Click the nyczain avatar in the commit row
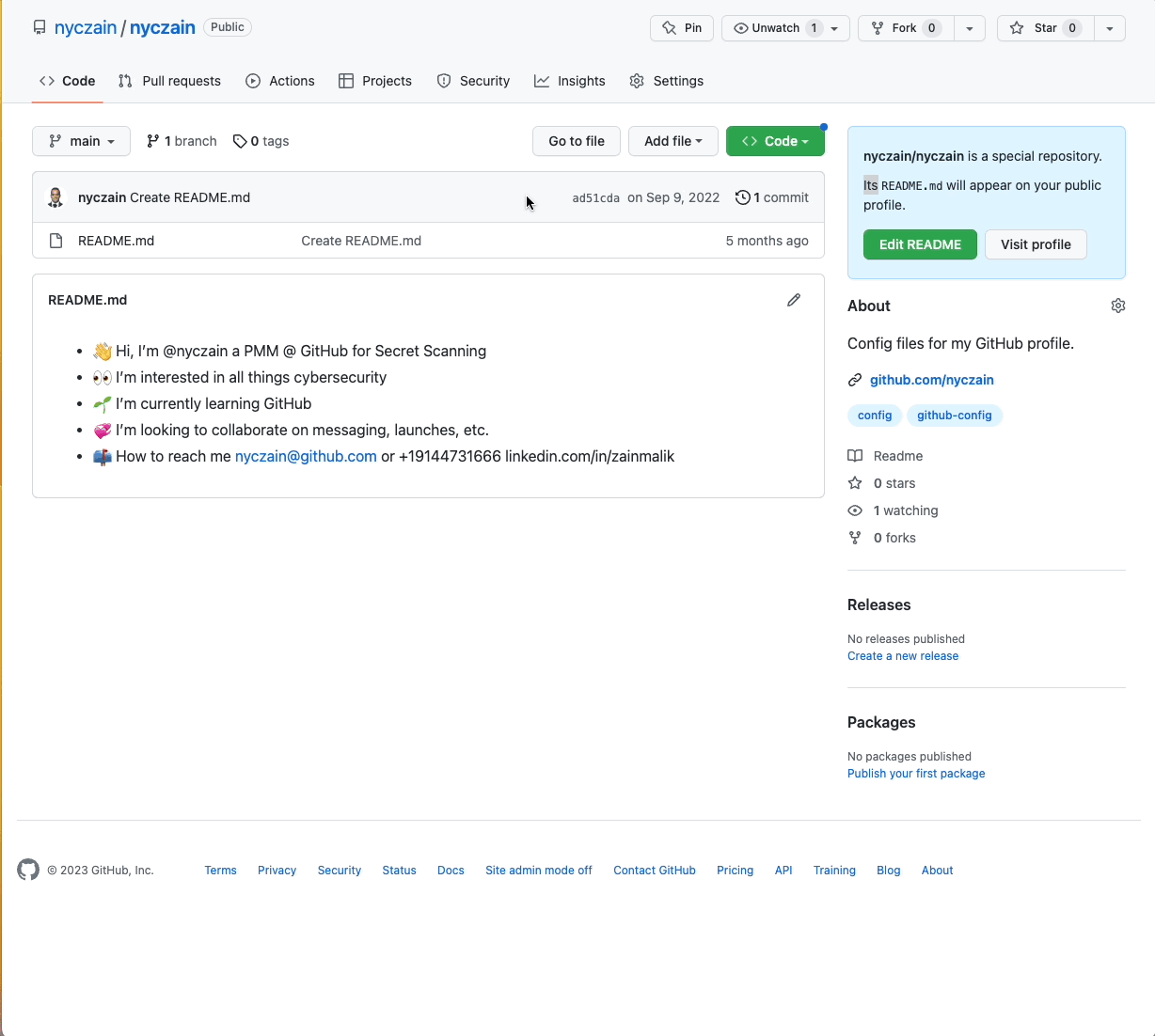 tap(55, 197)
